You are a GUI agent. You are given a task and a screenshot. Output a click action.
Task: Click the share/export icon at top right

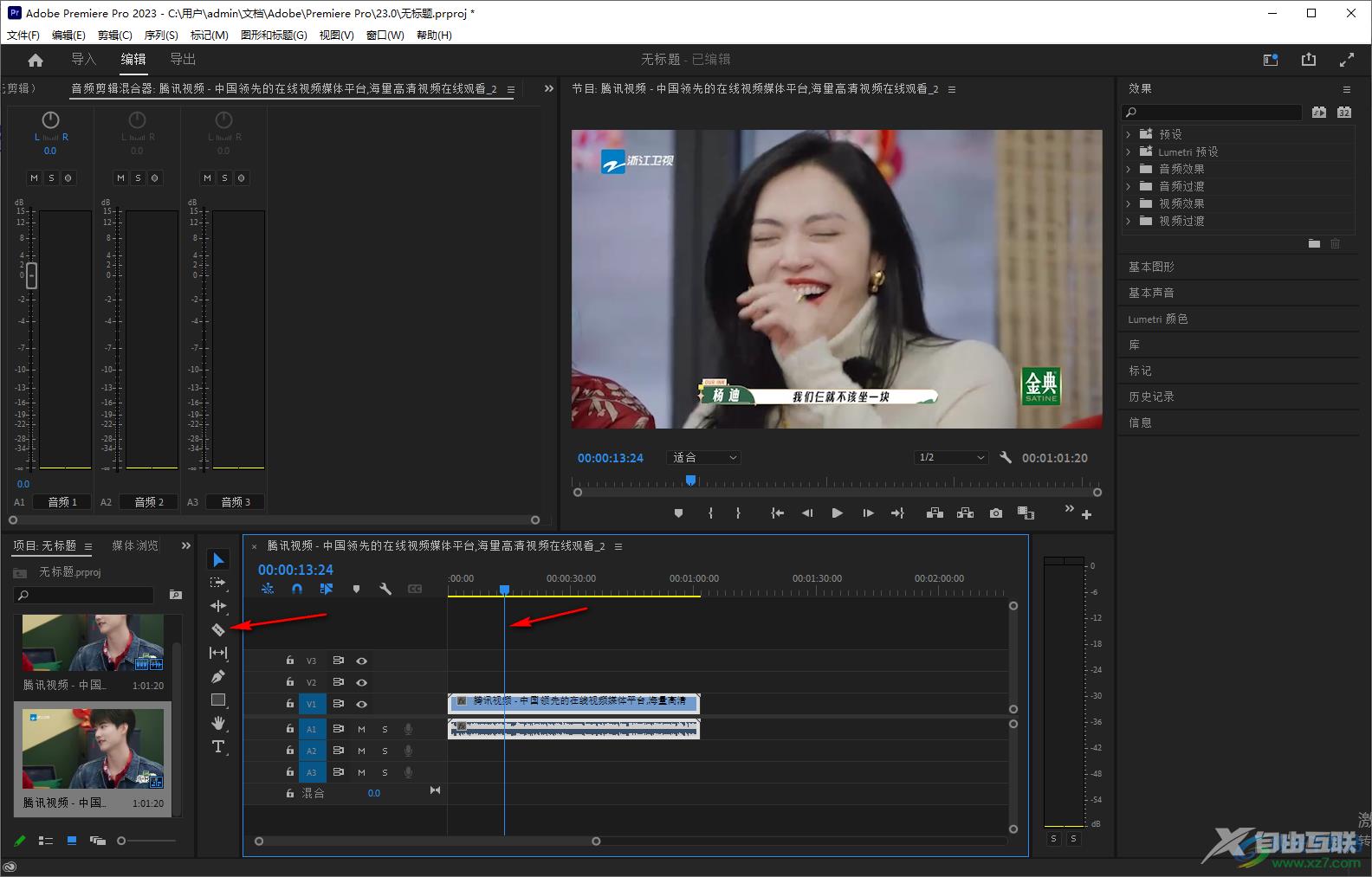tap(1309, 60)
